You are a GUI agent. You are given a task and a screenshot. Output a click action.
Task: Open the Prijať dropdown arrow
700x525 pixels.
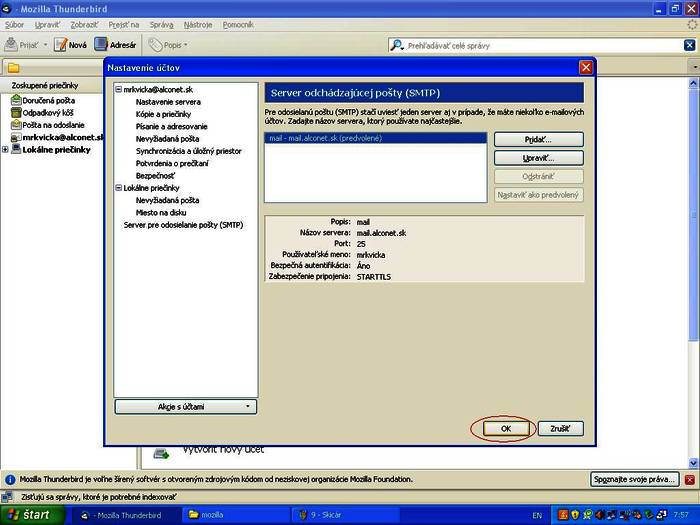pos(45,45)
